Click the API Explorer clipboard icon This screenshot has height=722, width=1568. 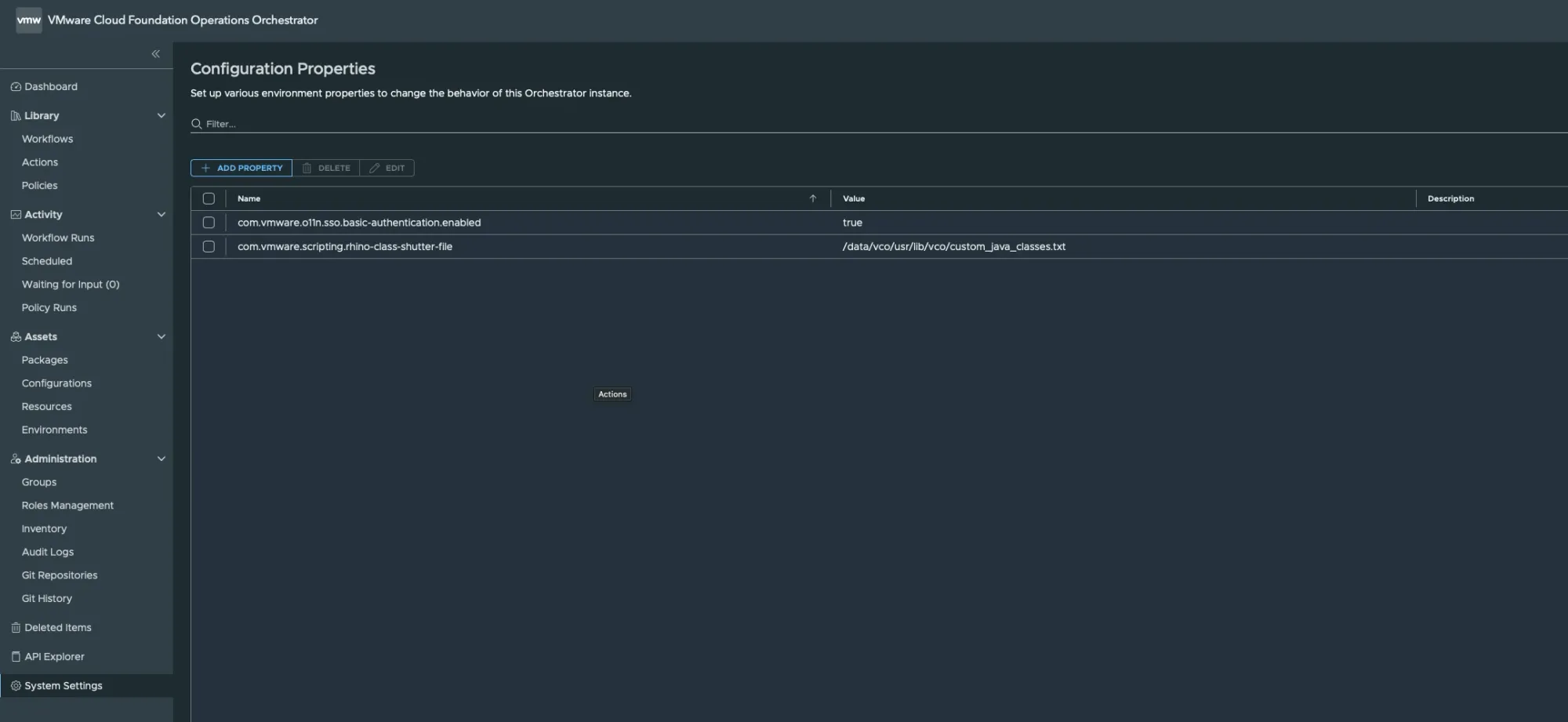point(16,657)
